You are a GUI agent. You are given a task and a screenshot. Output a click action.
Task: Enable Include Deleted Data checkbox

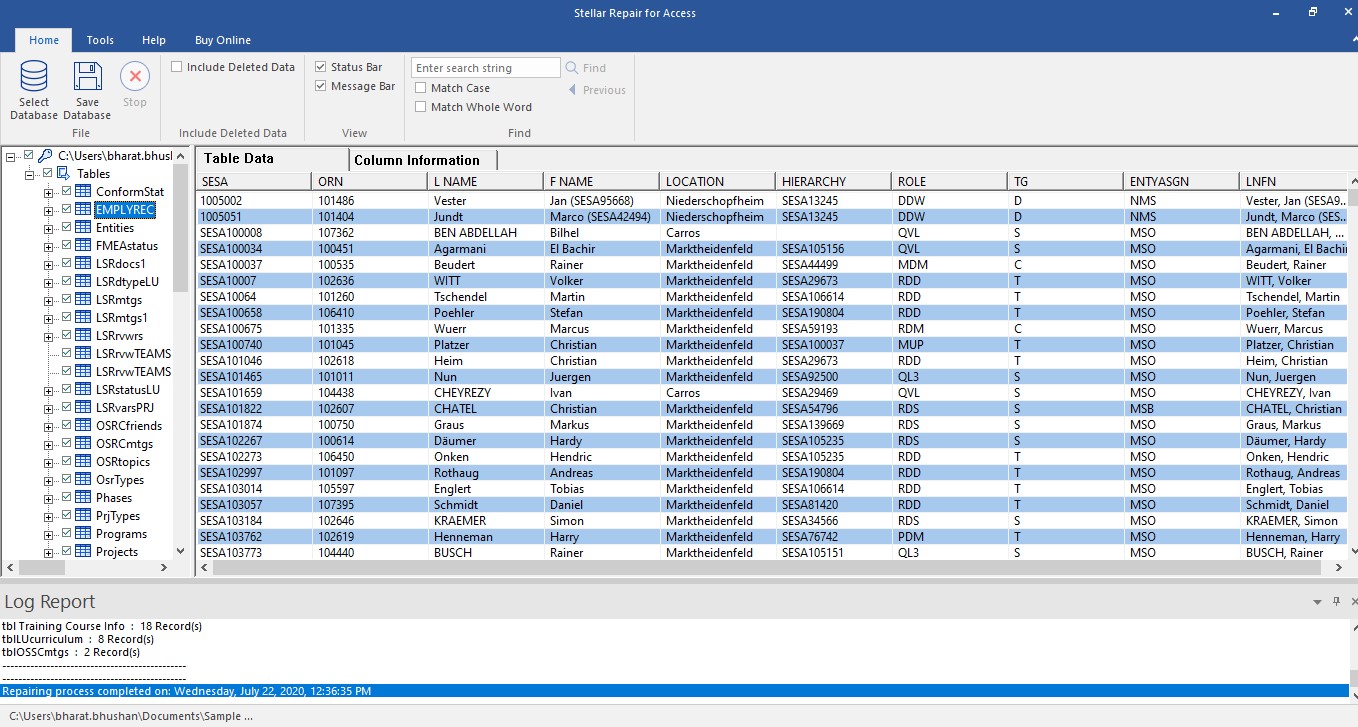[x=177, y=67]
